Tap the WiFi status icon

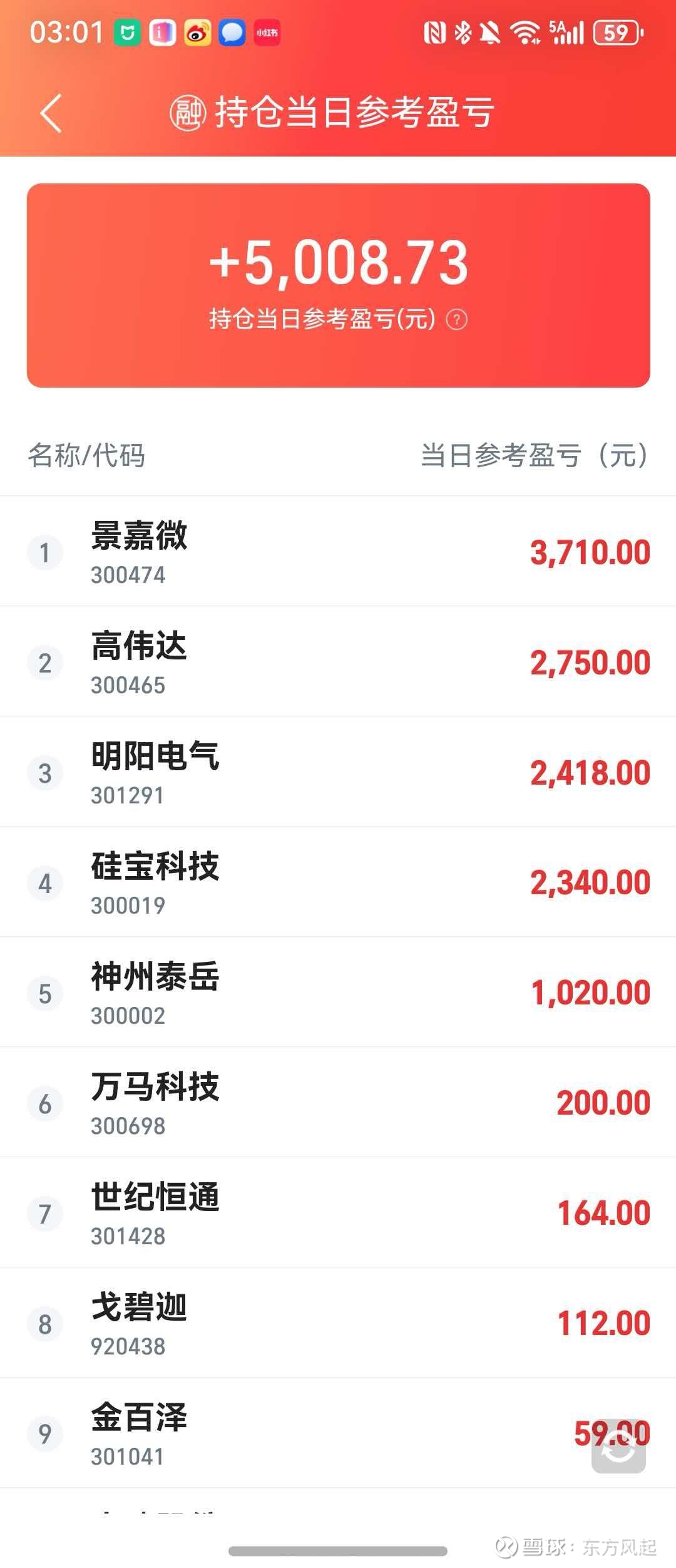click(x=525, y=33)
